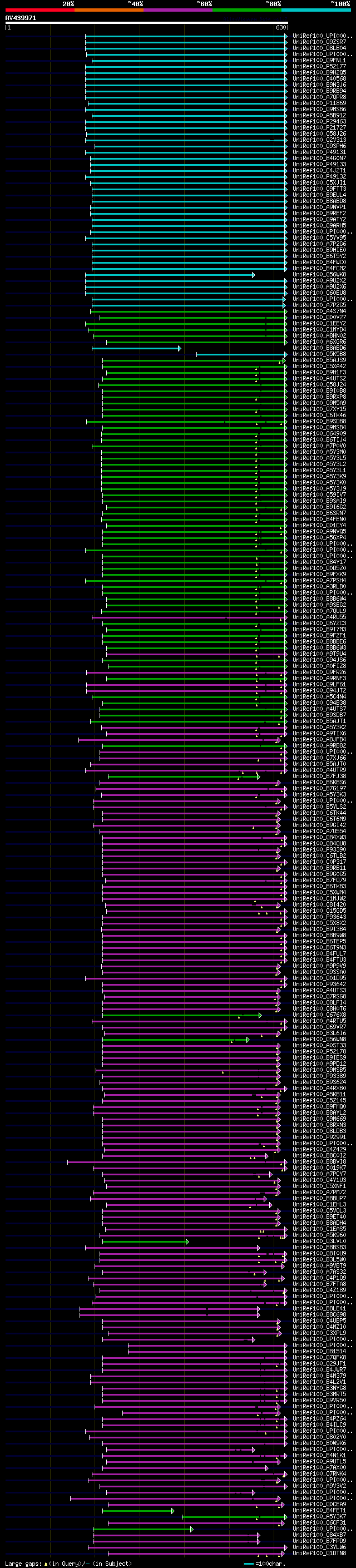The image size is (356, 1568).
Task: Click the short cyan bar for B8ABD6
Action: (136, 348)
